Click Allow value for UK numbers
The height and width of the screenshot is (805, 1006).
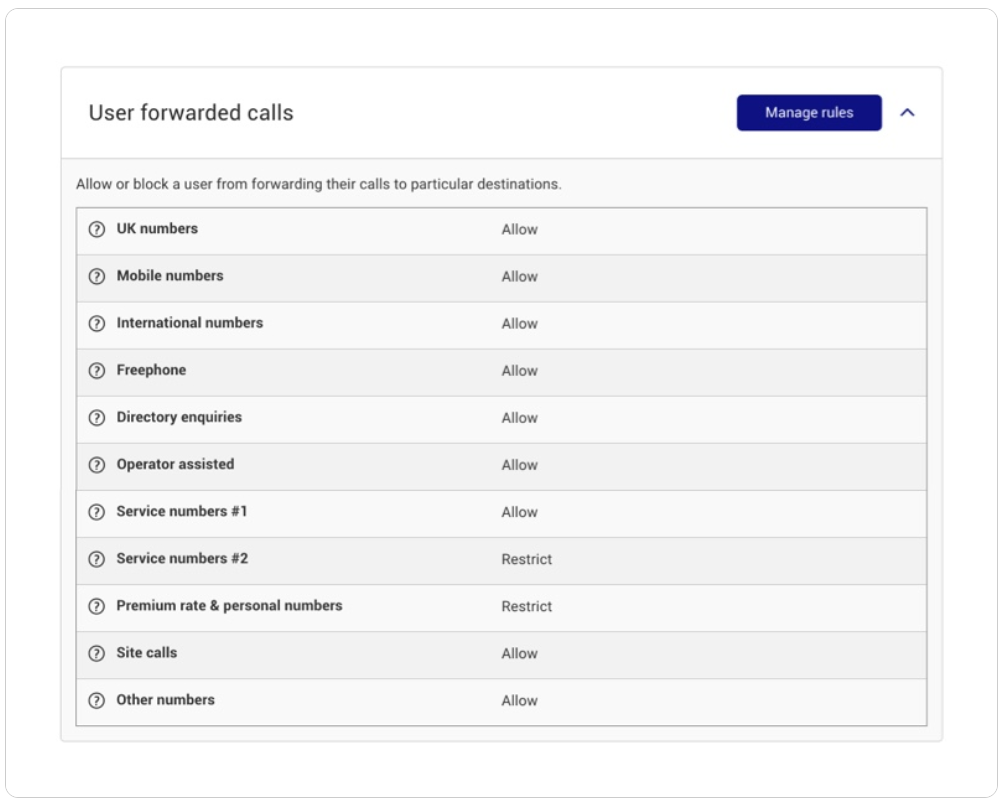pos(520,230)
